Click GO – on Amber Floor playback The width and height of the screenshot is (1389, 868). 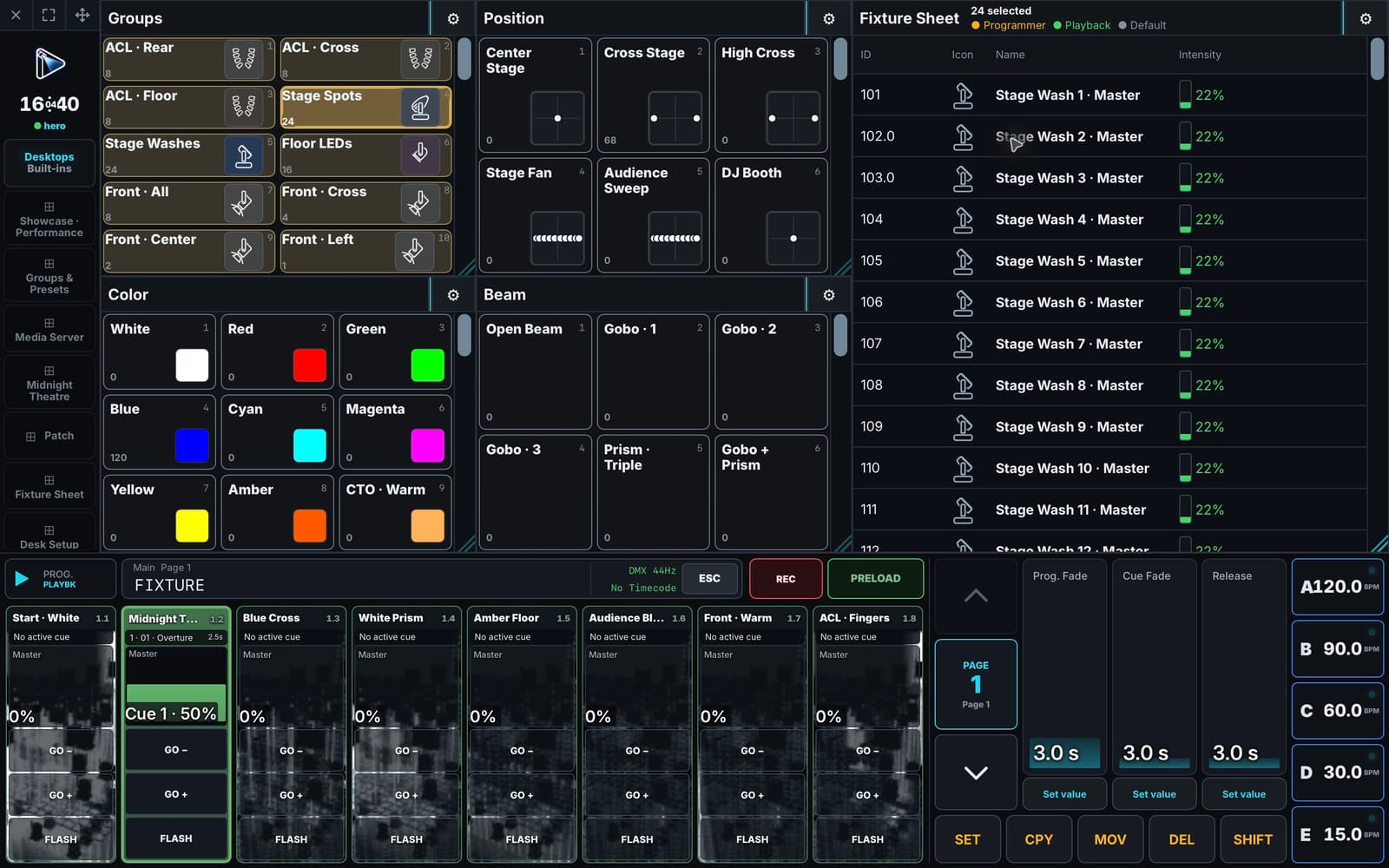pyautogui.click(x=522, y=751)
